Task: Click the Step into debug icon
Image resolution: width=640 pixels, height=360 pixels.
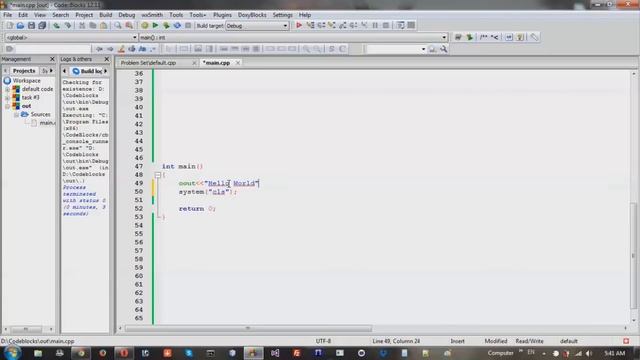Action: point(332,26)
